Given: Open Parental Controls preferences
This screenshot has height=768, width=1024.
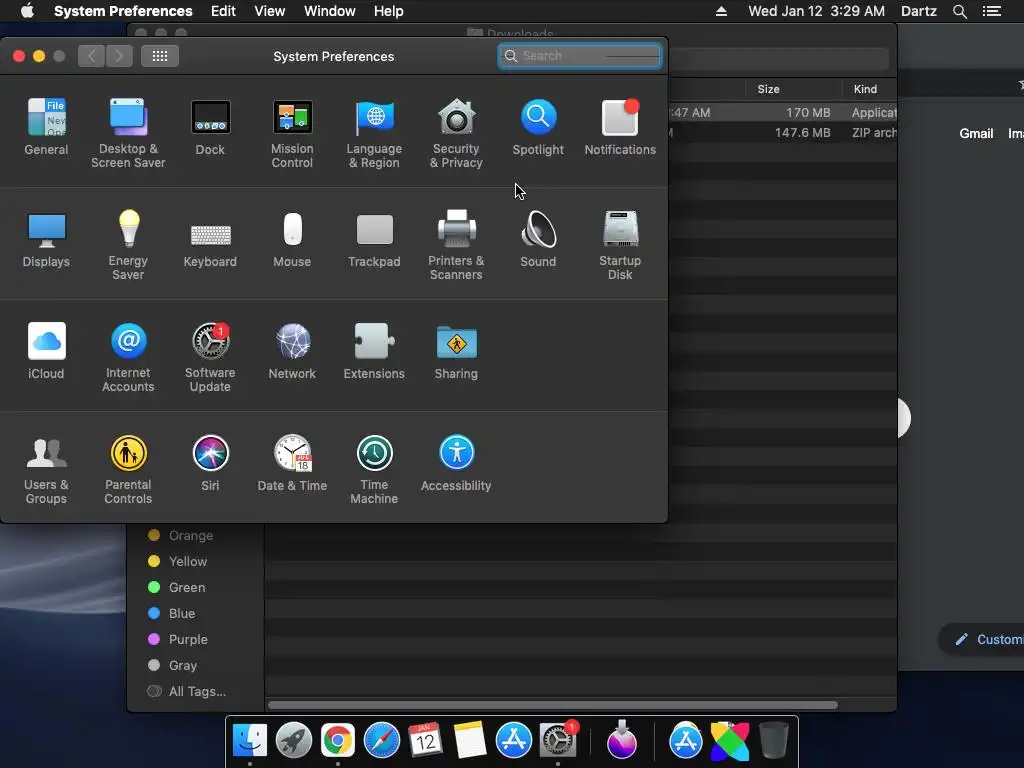Looking at the screenshot, I should 128,469.
